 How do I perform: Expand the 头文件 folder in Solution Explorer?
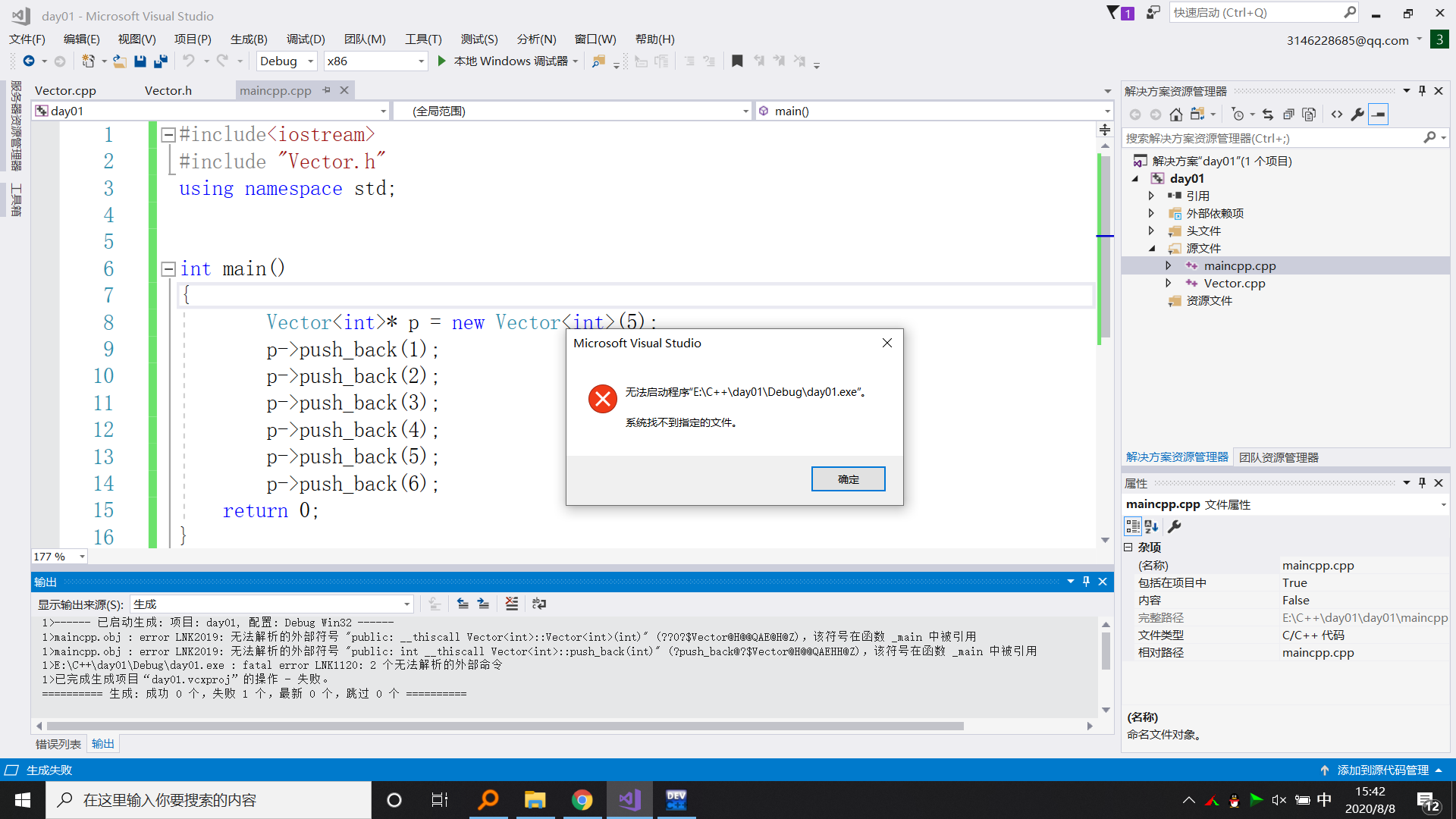click(1151, 231)
